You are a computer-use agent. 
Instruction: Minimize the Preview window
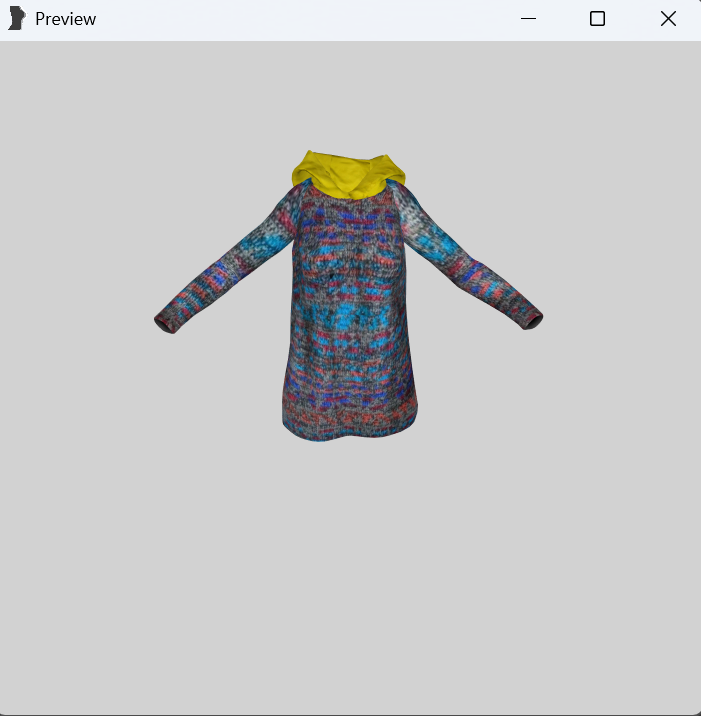pos(528,19)
